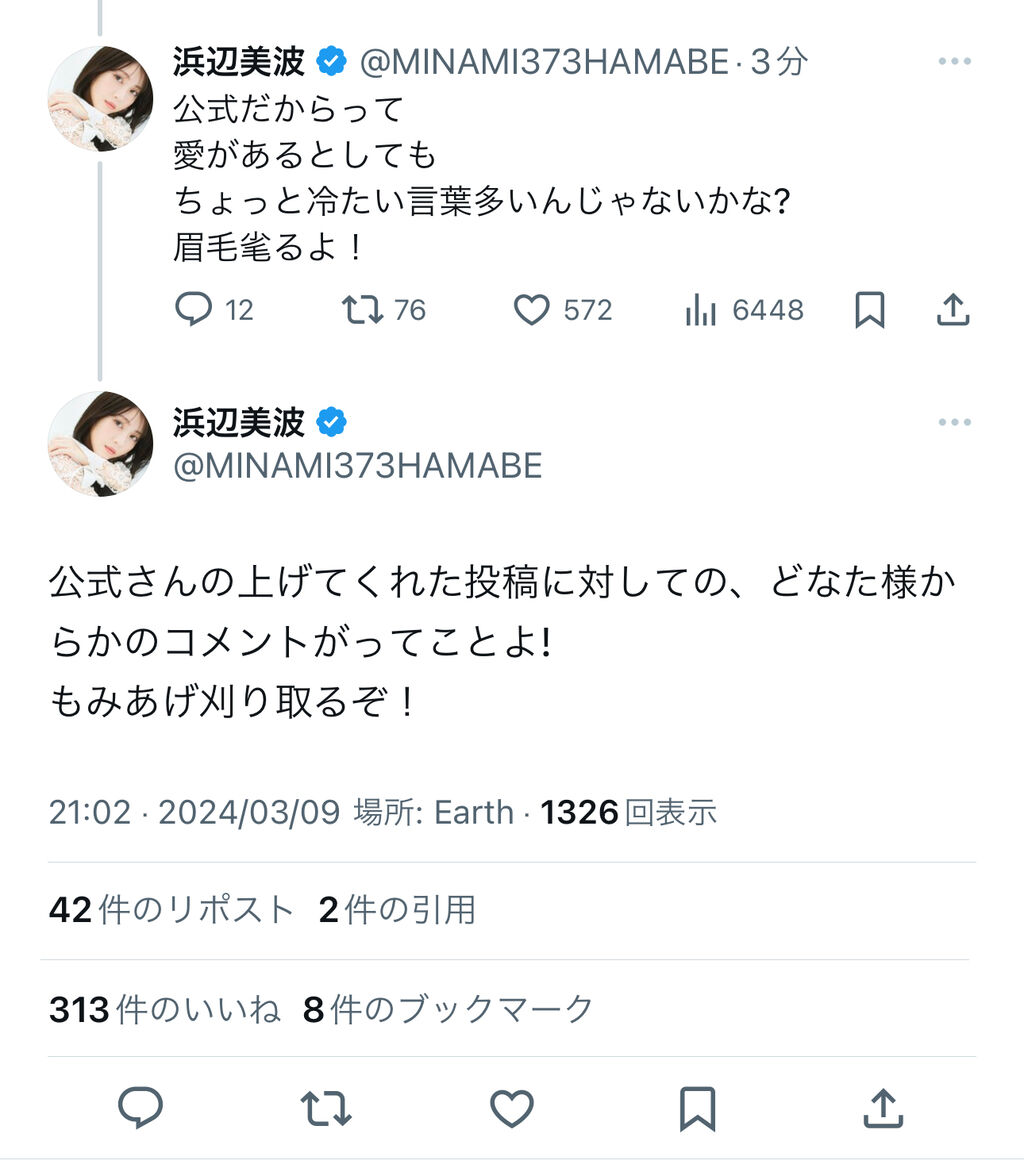
Task: Bookmark the parent tweet
Action: (870, 311)
